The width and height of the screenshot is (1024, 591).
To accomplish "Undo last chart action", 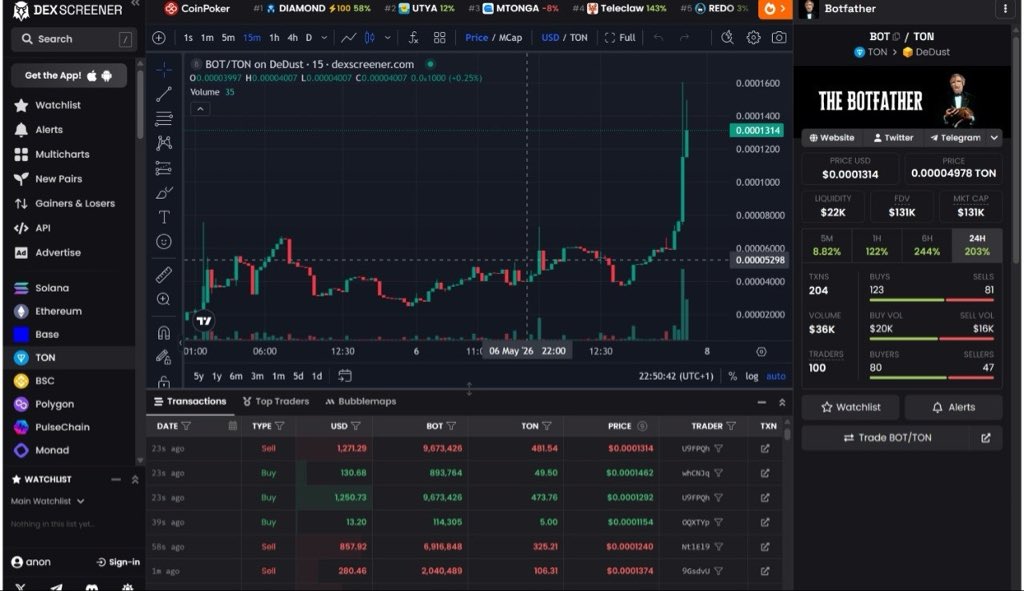I will (658, 38).
